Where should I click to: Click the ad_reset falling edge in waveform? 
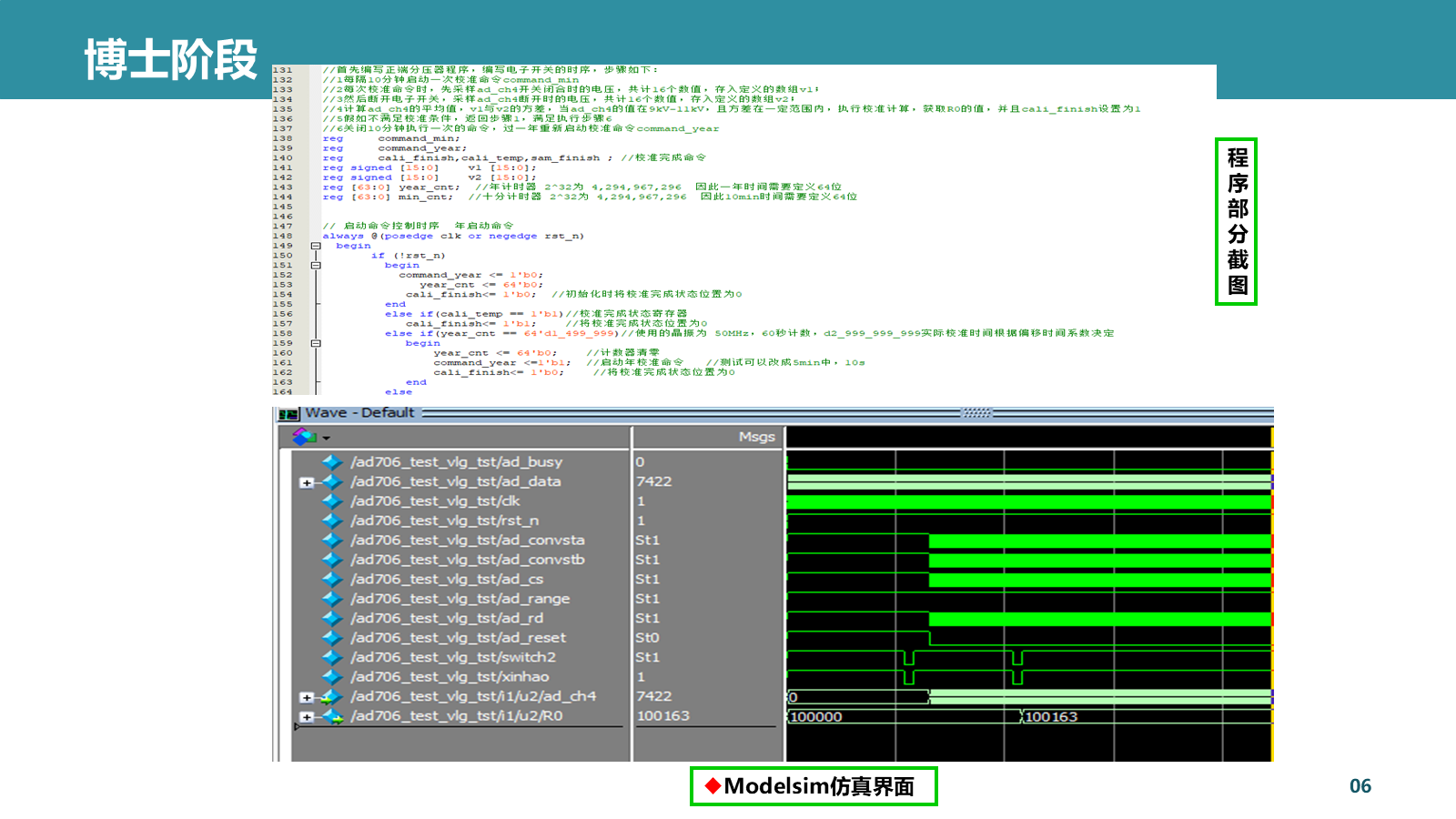(929, 638)
